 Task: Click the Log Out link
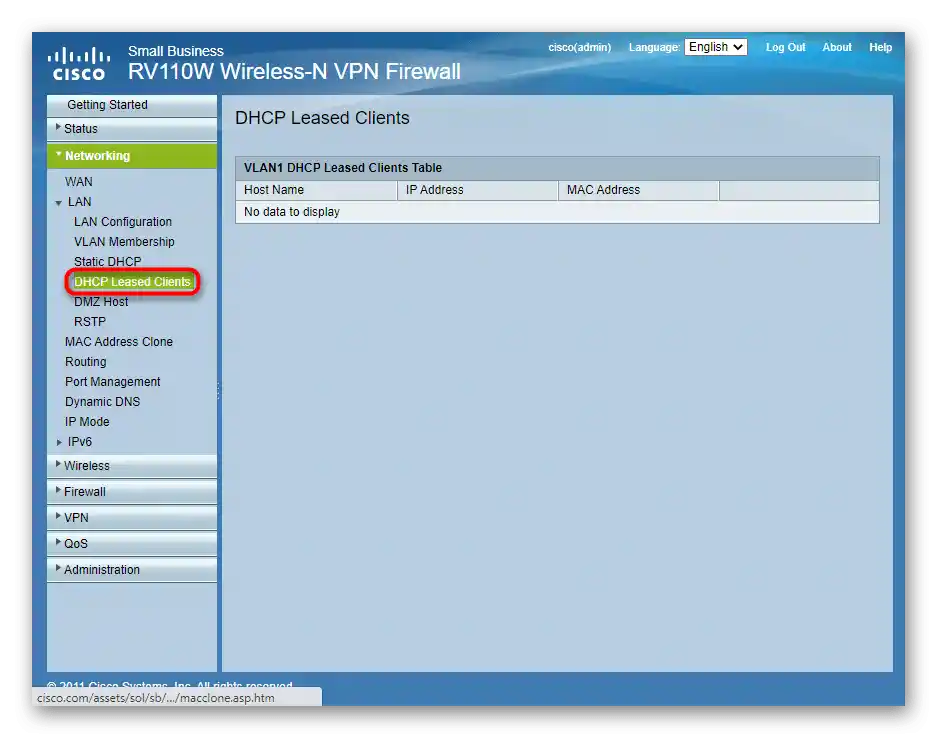click(785, 47)
